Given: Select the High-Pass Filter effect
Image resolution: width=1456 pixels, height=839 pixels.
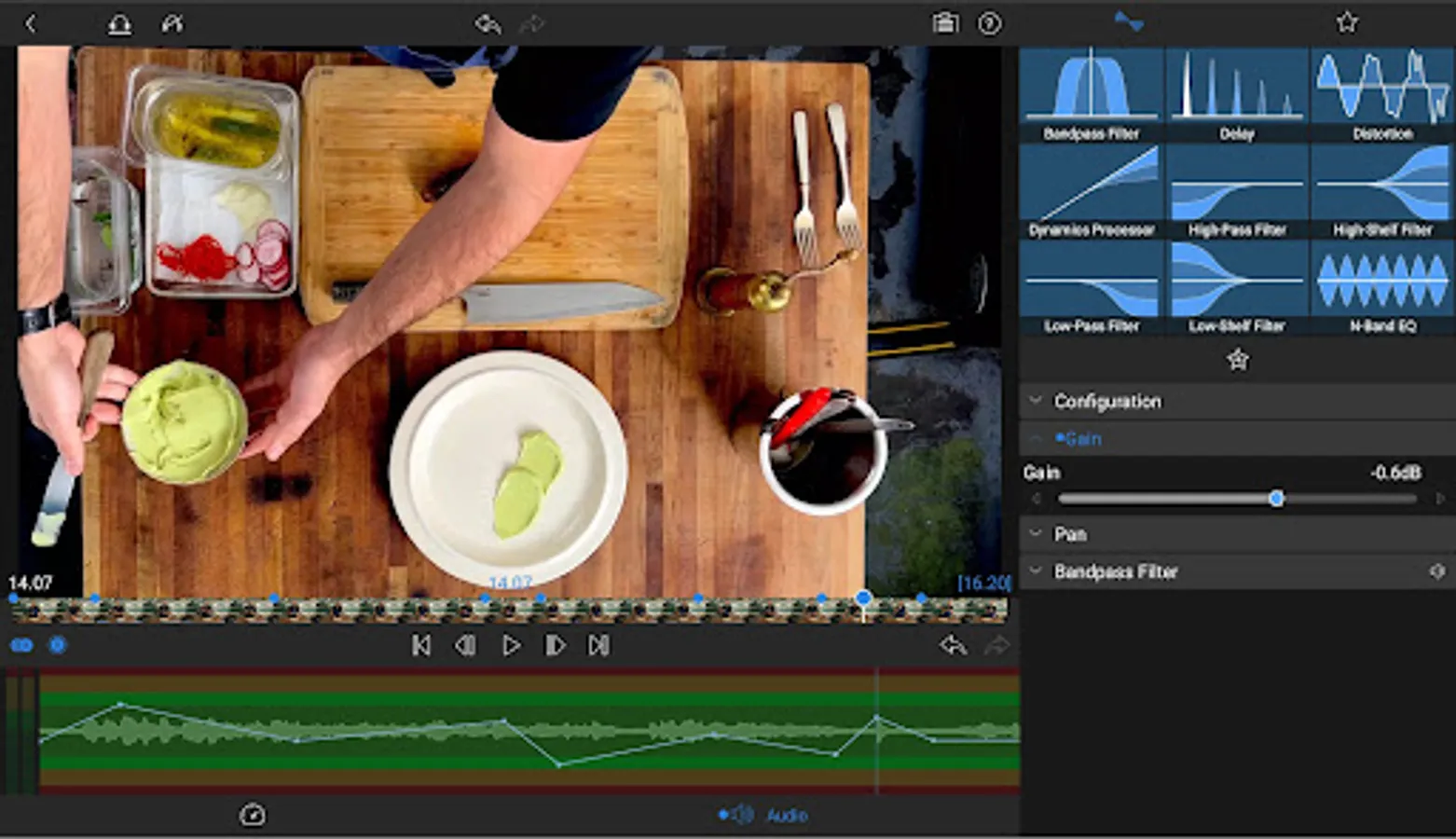Looking at the screenshot, I should tap(1237, 191).
